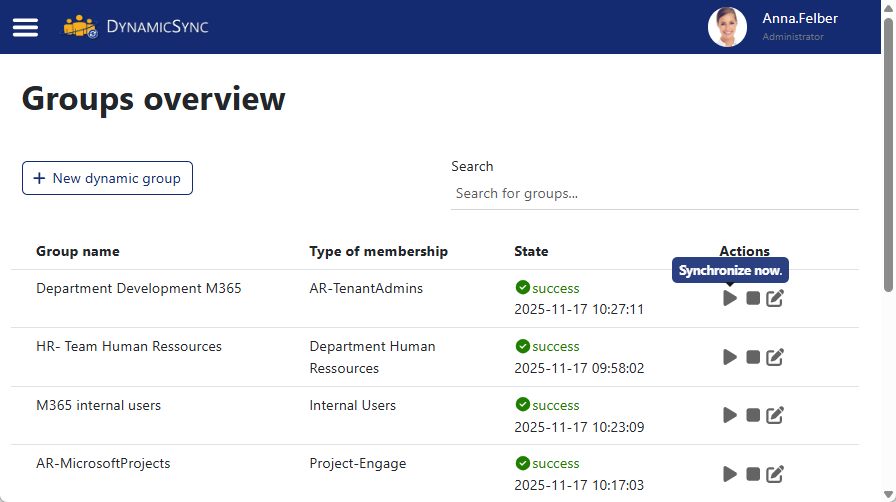Image resolution: width=896 pixels, height=502 pixels.
Task: Click timestamp 2025-11-17 09:58:02
Action: tap(579, 368)
